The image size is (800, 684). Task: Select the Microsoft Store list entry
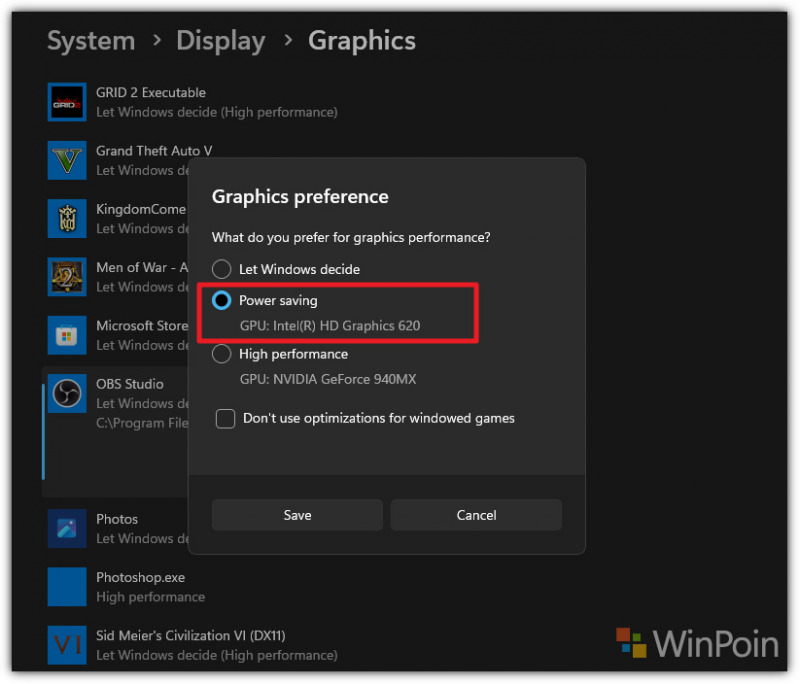(118, 335)
